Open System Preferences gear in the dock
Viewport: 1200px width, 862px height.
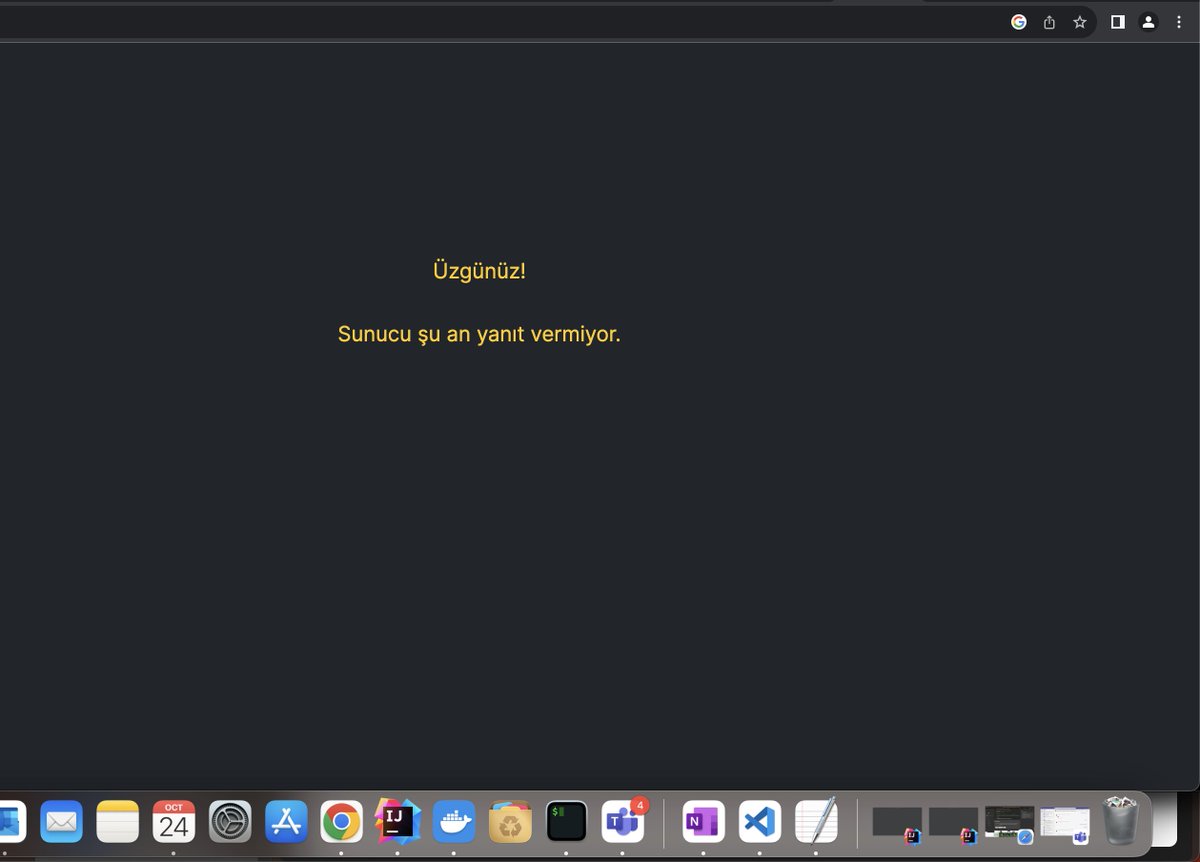tap(230, 822)
